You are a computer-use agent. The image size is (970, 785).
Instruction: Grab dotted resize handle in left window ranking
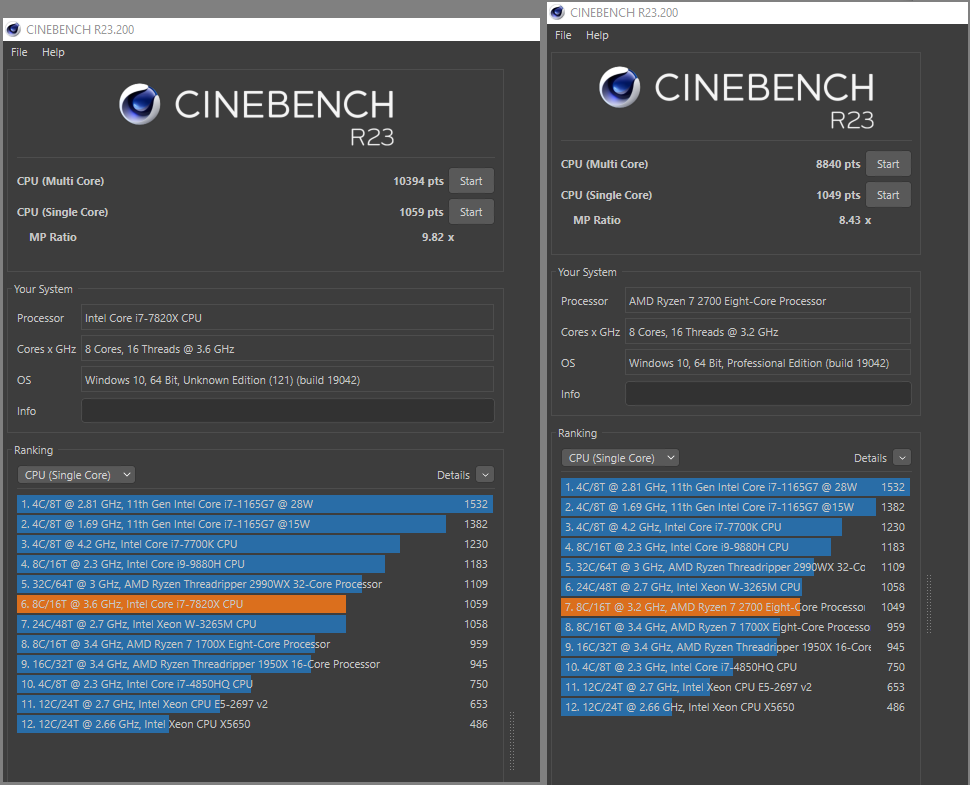pyautogui.click(x=512, y=741)
